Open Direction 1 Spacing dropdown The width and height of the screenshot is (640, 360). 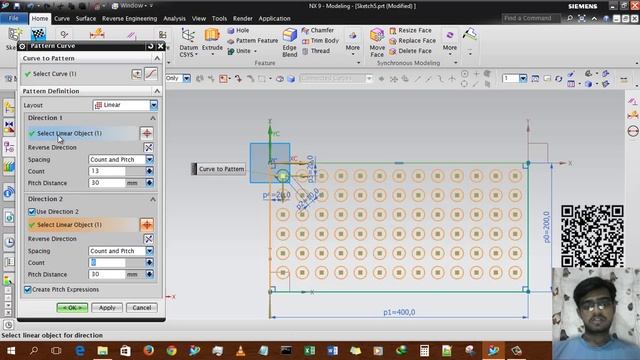tap(149, 160)
